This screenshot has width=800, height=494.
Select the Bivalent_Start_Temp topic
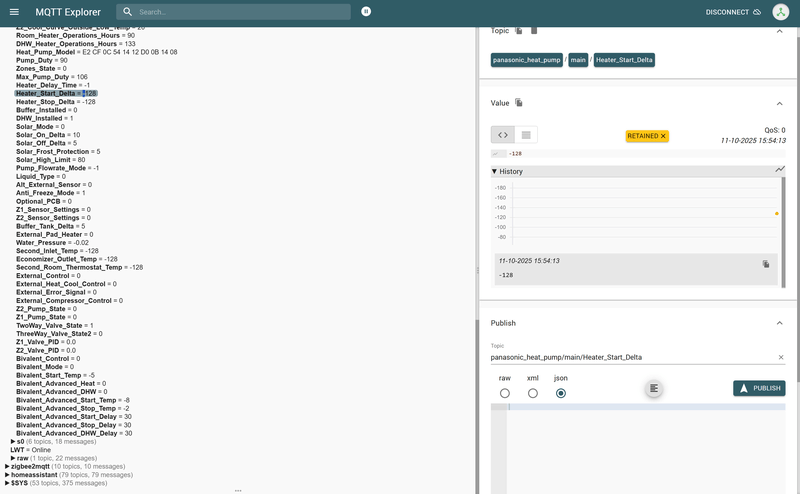tap(55, 375)
